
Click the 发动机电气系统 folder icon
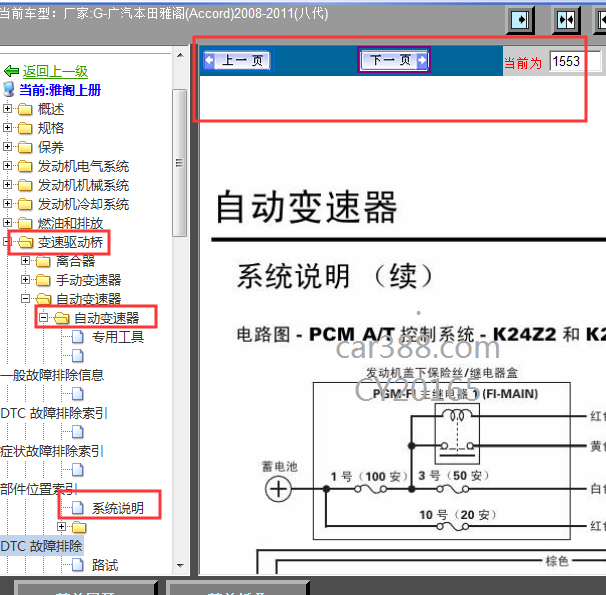25,167
